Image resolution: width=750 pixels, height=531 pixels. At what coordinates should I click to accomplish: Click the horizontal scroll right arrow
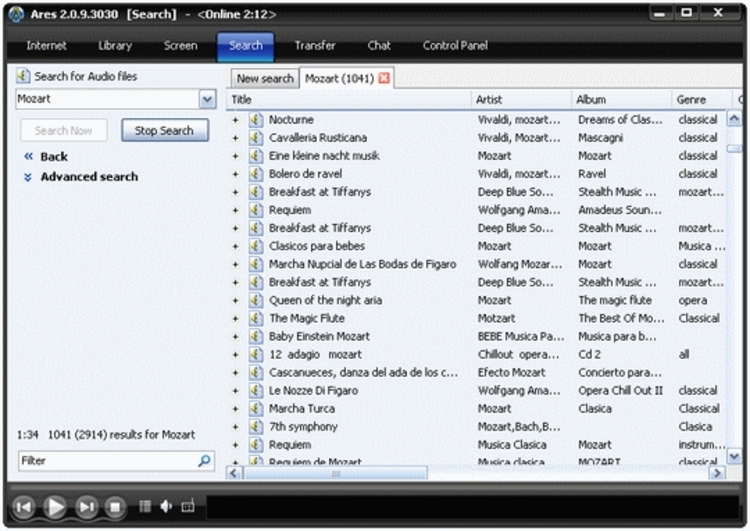point(717,474)
